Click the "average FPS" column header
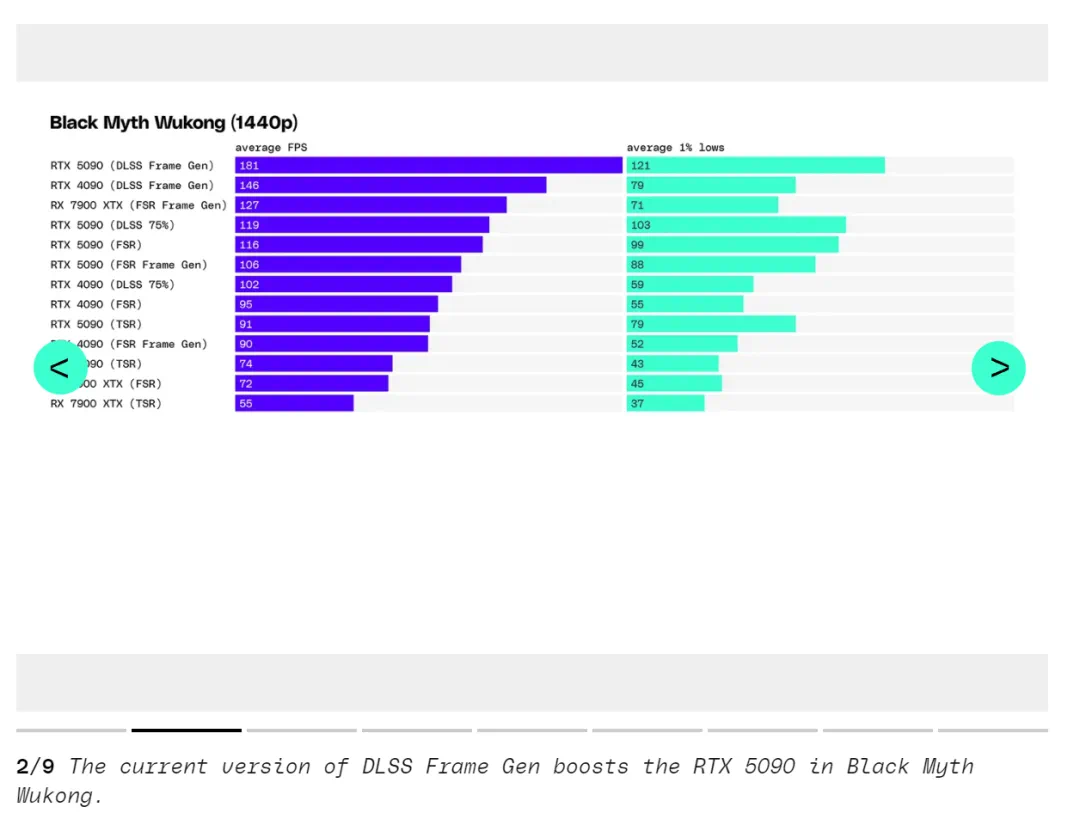This screenshot has height=813, width=1080. tap(271, 148)
